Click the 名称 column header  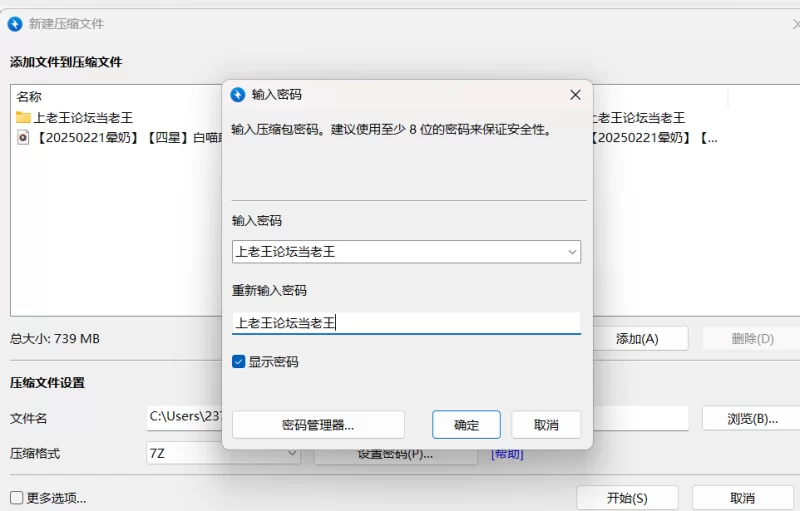point(30,97)
